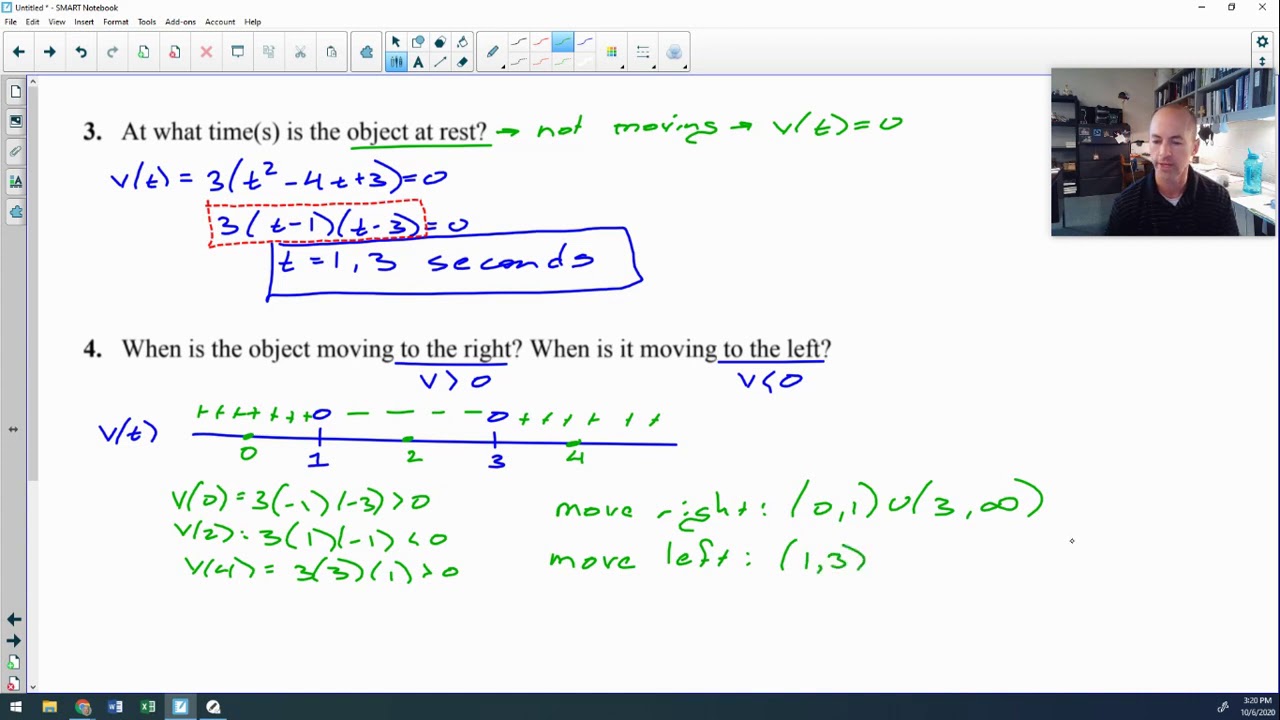
Task: Redo the last undone action
Action: pyautogui.click(x=112, y=52)
